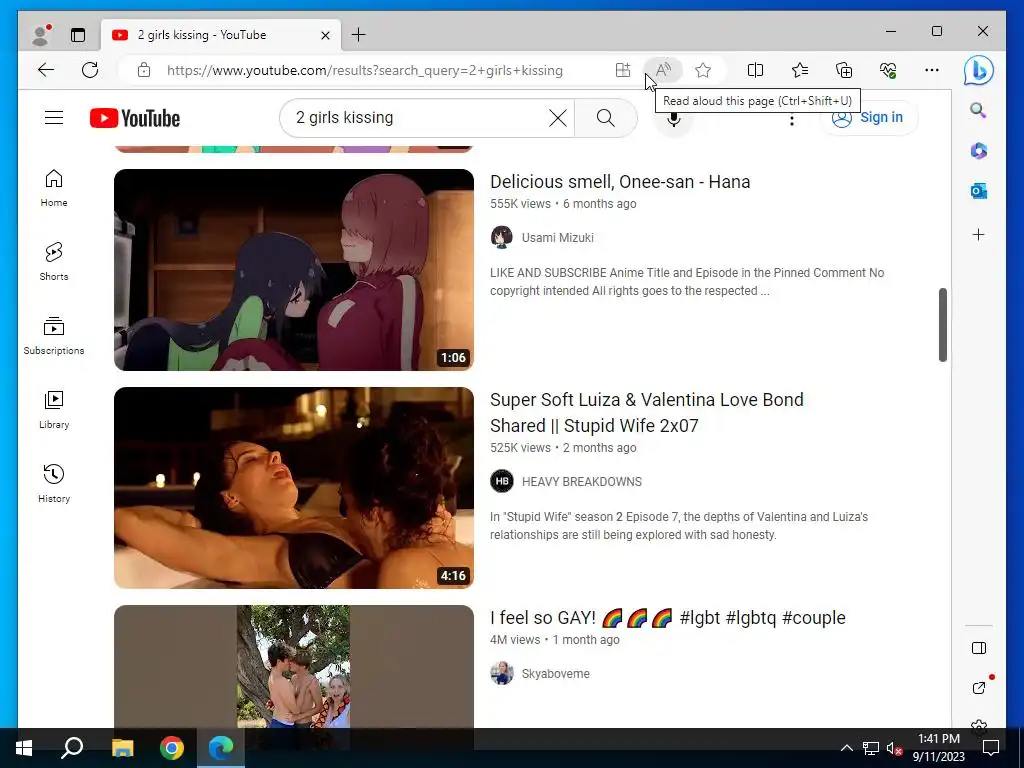Viewport: 1024px width, 768px height.
Task: Show hidden system tray icons
Action: (846, 748)
